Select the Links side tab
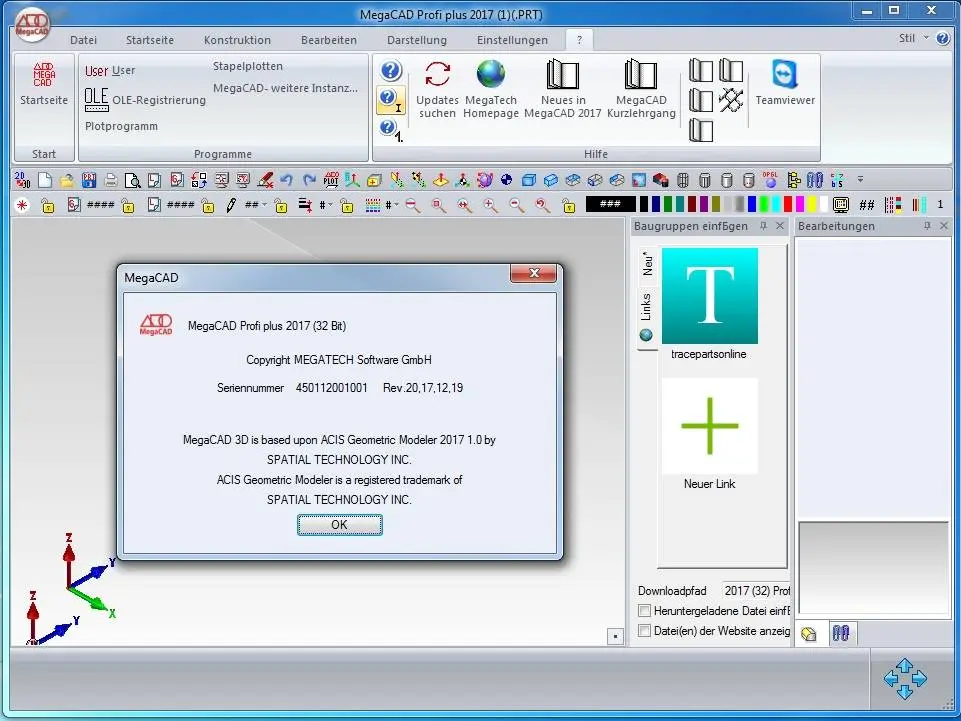This screenshot has height=721, width=961. pos(646,316)
